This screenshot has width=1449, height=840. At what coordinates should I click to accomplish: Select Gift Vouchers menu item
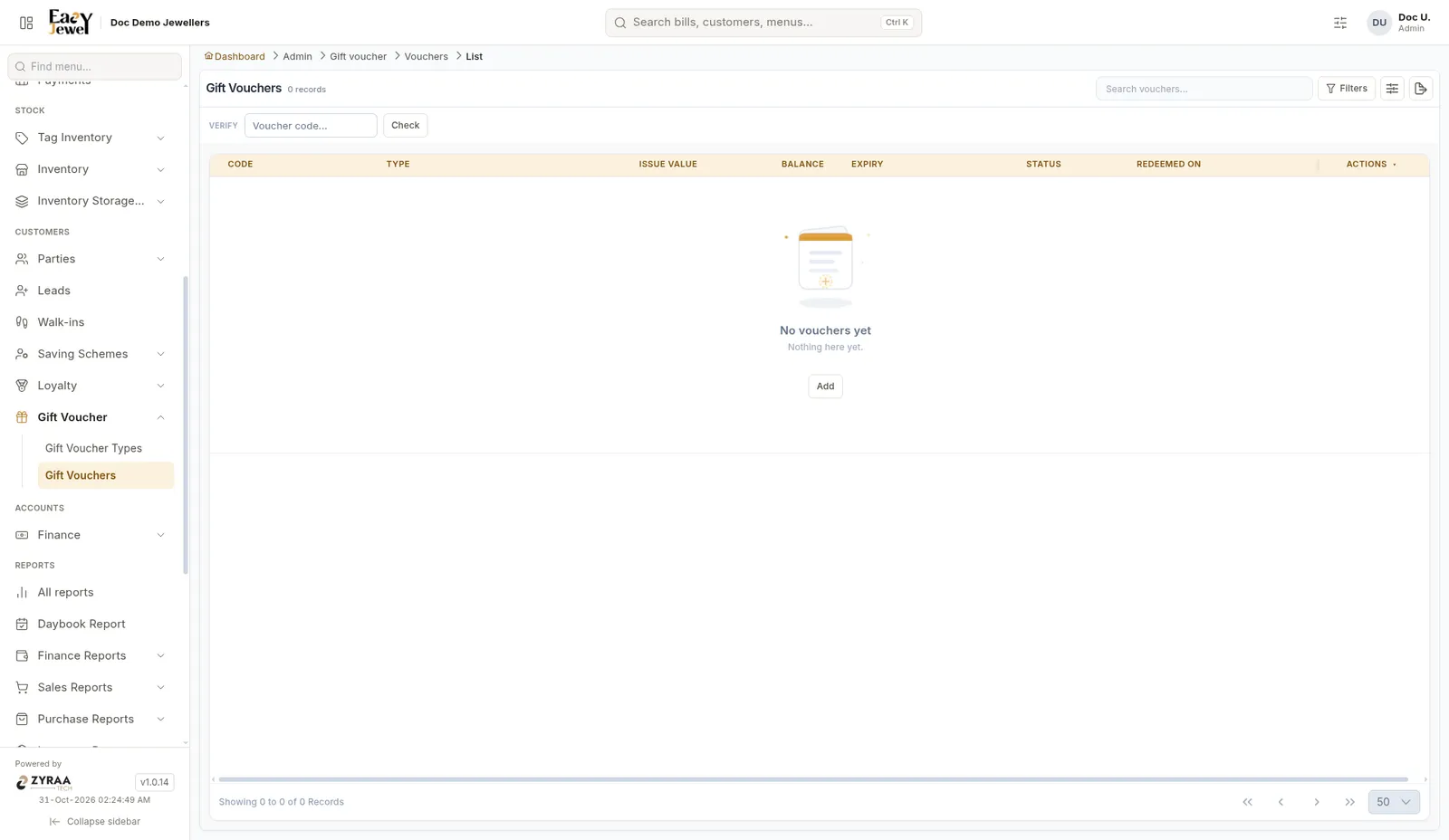(105, 475)
